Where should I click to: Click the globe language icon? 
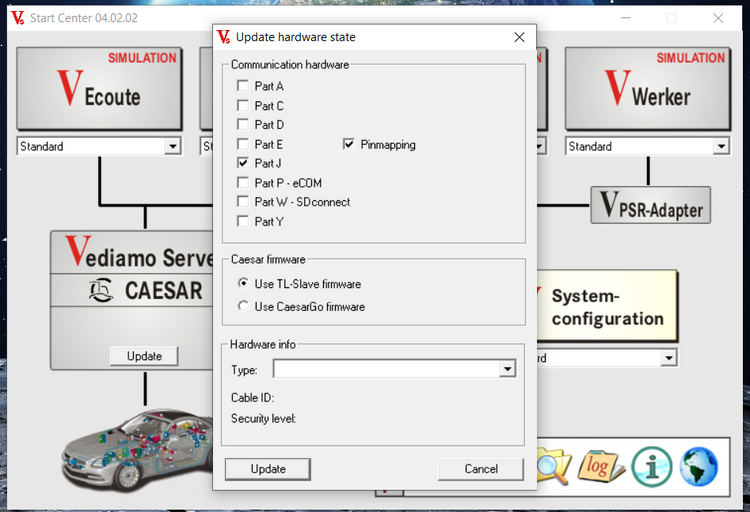click(x=699, y=467)
